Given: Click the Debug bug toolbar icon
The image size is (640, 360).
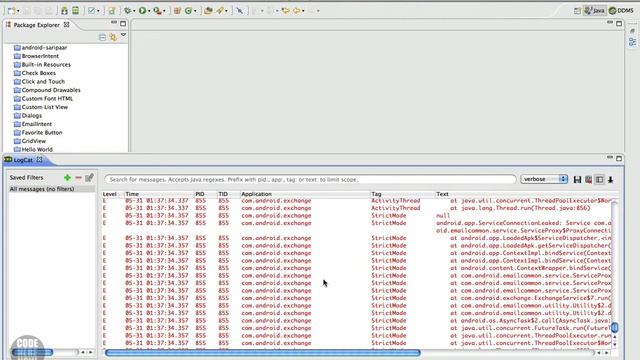Looking at the screenshot, I should 128,11.
